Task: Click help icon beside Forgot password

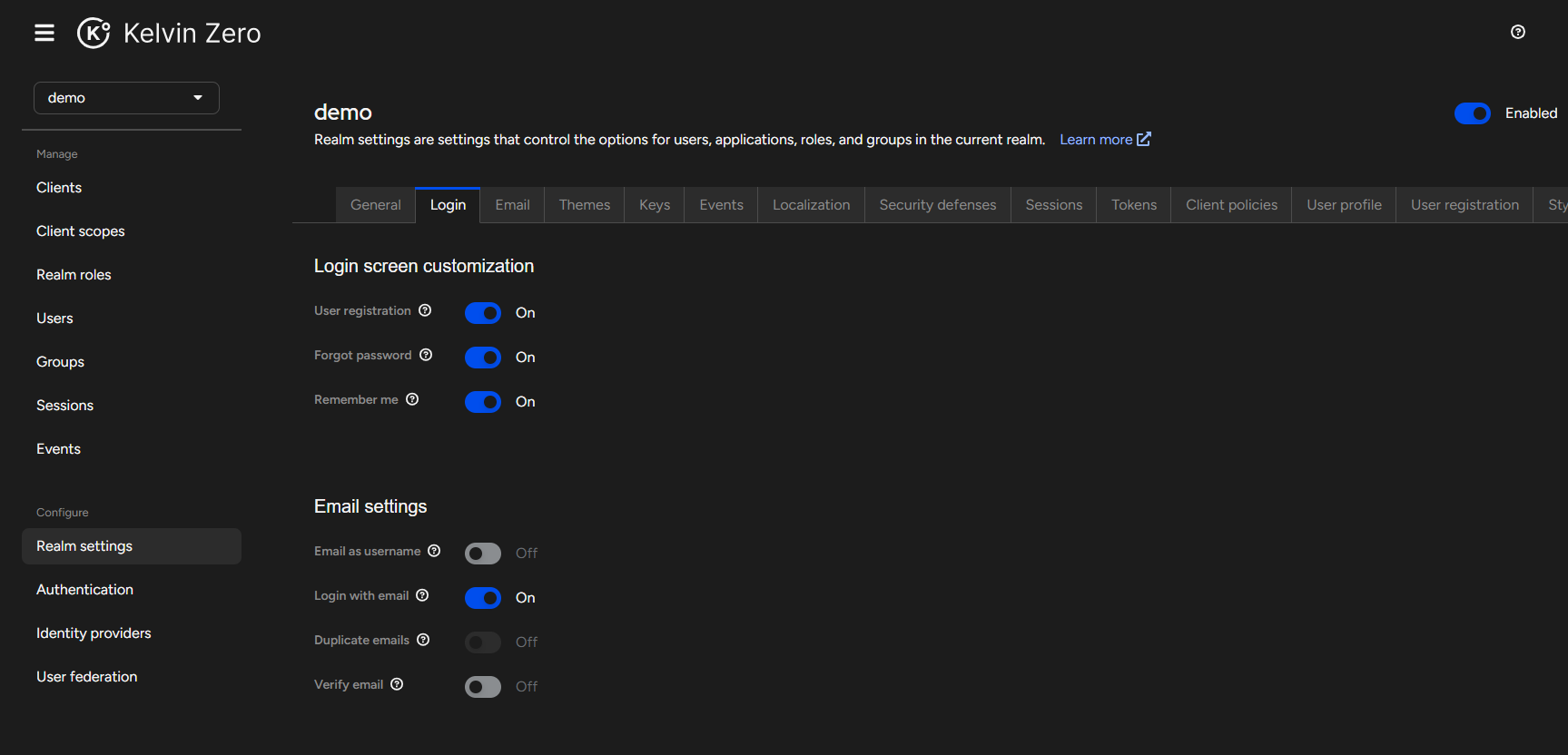Action: pyautogui.click(x=426, y=355)
